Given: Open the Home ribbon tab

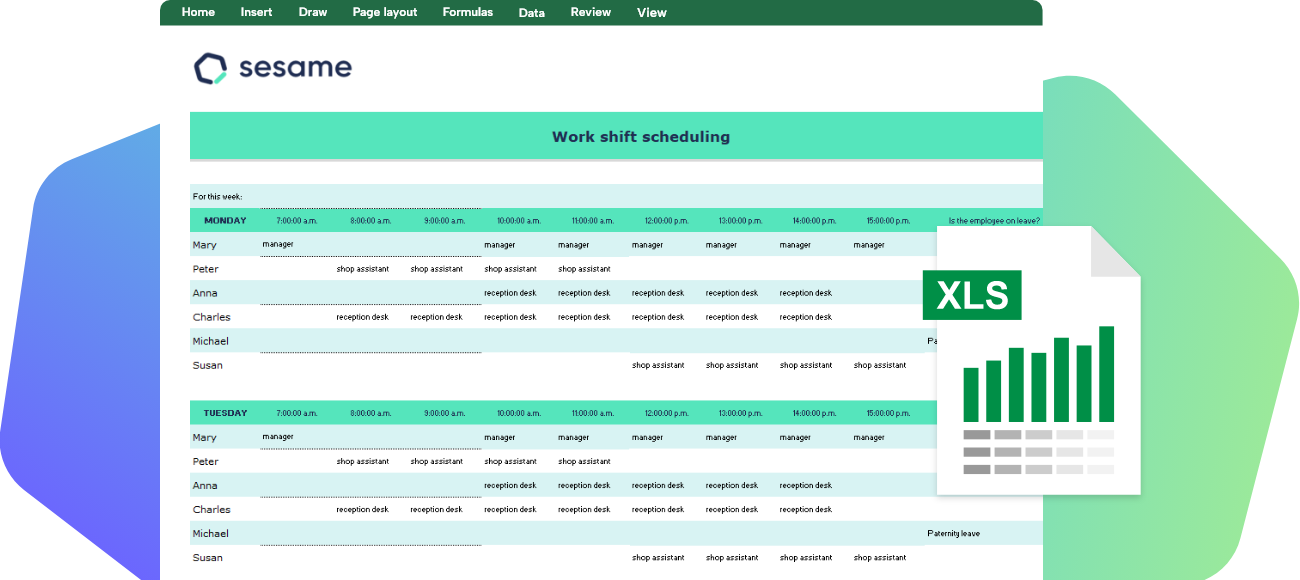Looking at the screenshot, I should (x=198, y=12).
